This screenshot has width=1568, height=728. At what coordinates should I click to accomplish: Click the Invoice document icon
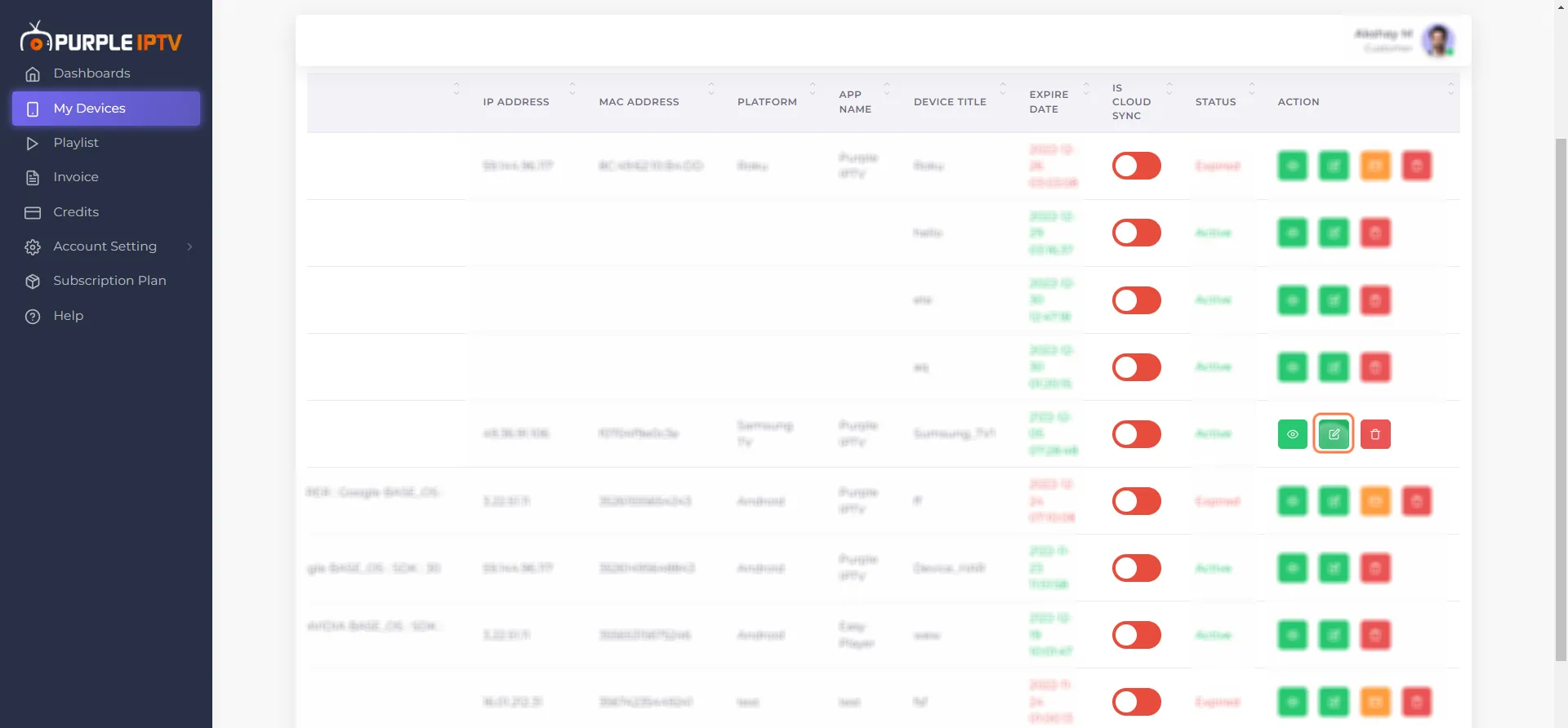[x=33, y=178]
